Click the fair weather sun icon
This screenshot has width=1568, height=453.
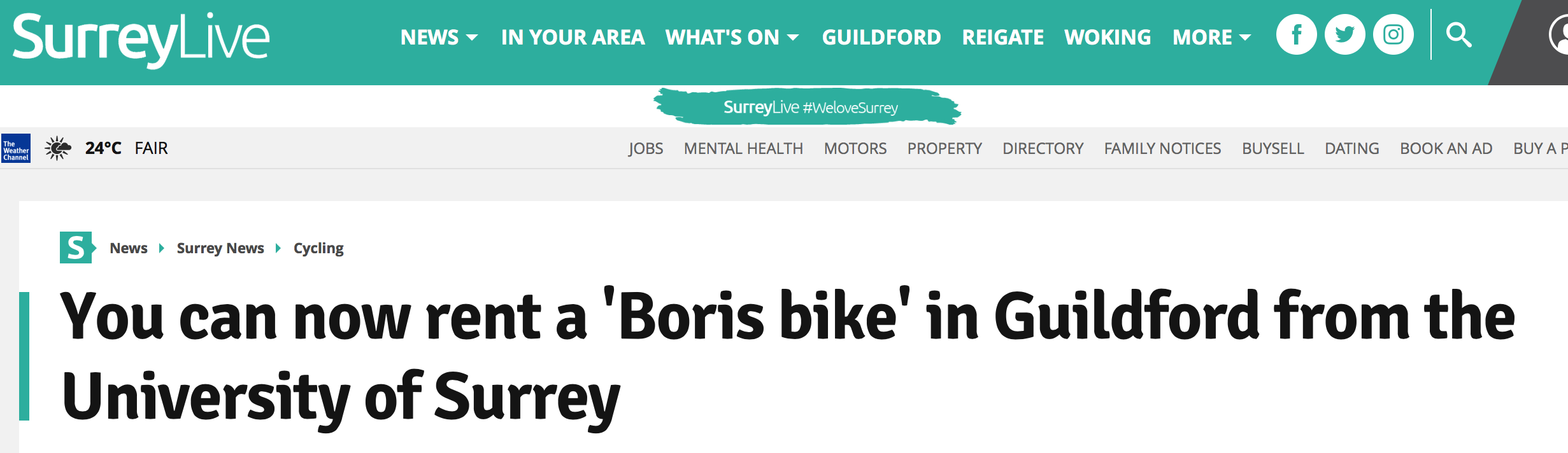(x=58, y=148)
